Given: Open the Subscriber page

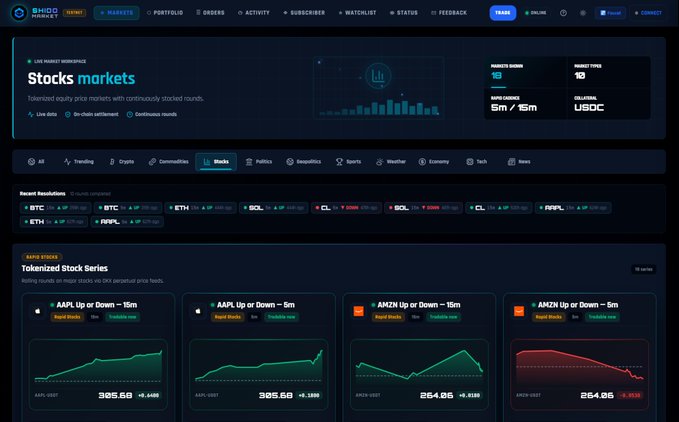Looking at the screenshot, I should (x=304, y=13).
